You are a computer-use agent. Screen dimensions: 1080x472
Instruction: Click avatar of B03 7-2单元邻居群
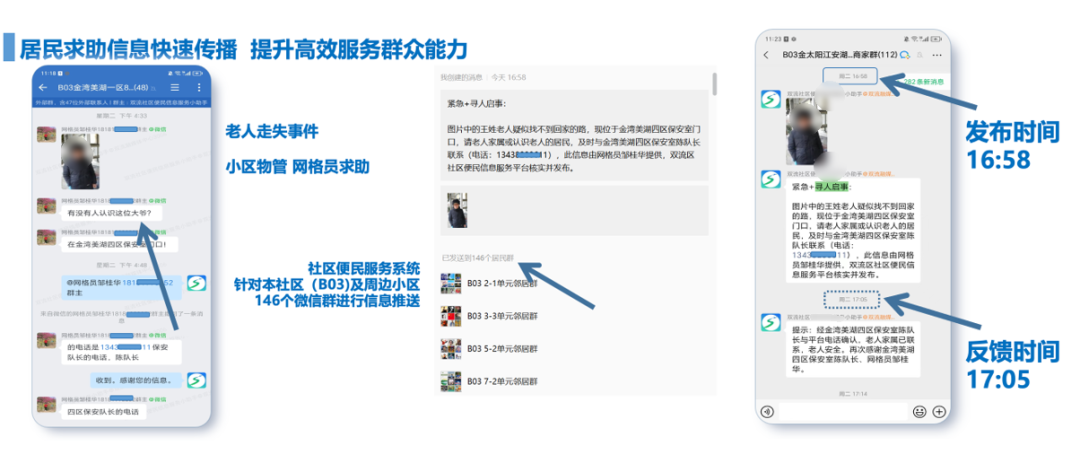pyautogui.click(x=450, y=381)
